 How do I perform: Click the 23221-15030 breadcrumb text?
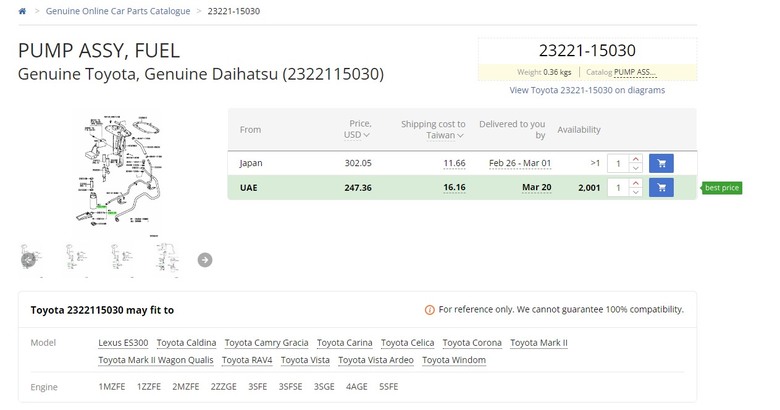(234, 11)
